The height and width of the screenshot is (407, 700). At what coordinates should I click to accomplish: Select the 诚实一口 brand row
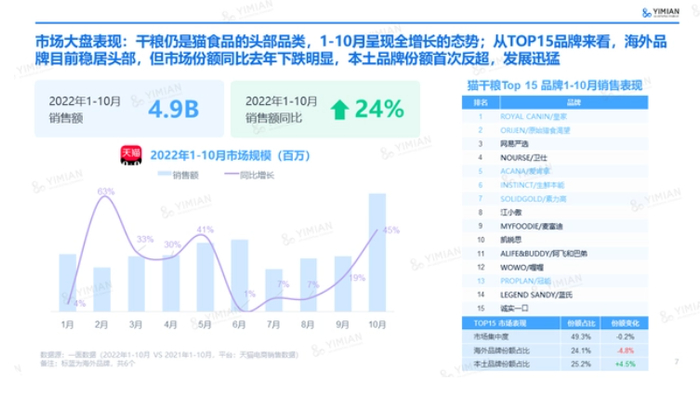[555, 308]
